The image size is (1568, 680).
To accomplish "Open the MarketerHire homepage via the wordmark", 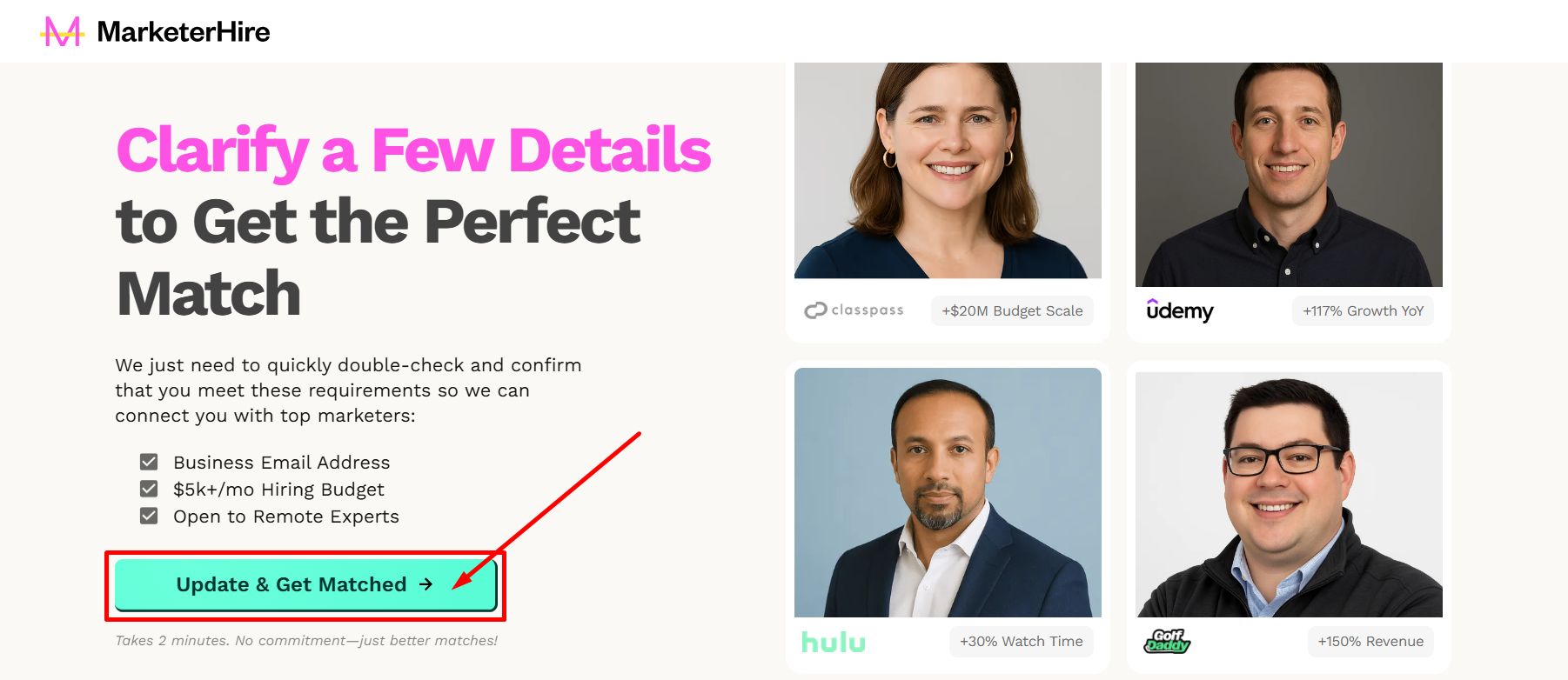I will tap(184, 31).
